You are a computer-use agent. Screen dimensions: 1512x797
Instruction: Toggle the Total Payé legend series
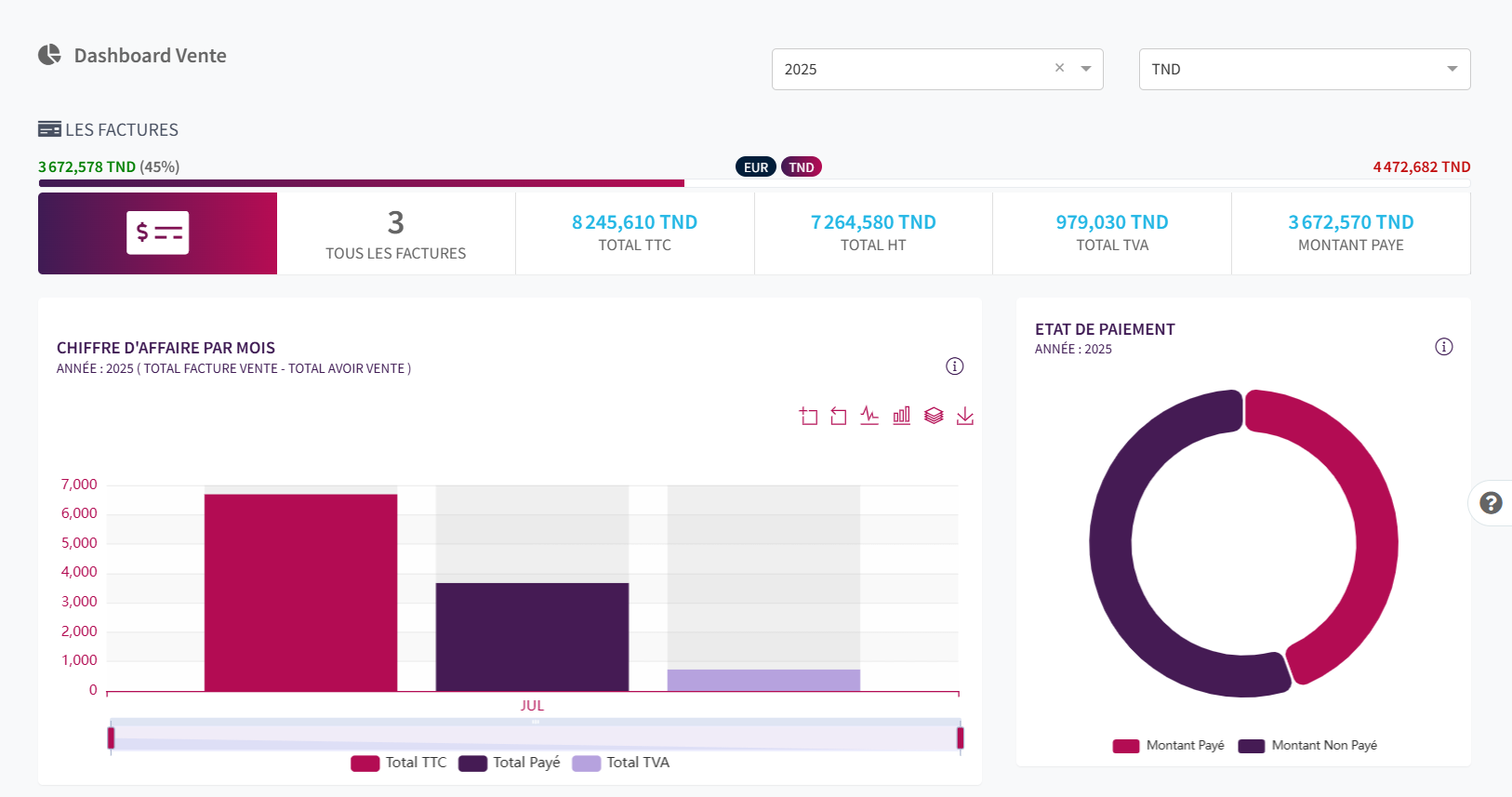pyautogui.click(x=510, y=763)
